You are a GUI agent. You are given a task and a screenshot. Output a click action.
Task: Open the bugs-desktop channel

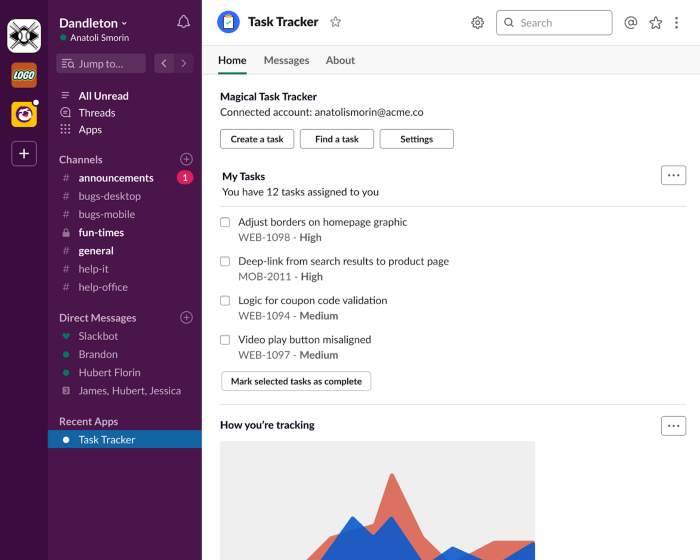[x=109, y=196]
